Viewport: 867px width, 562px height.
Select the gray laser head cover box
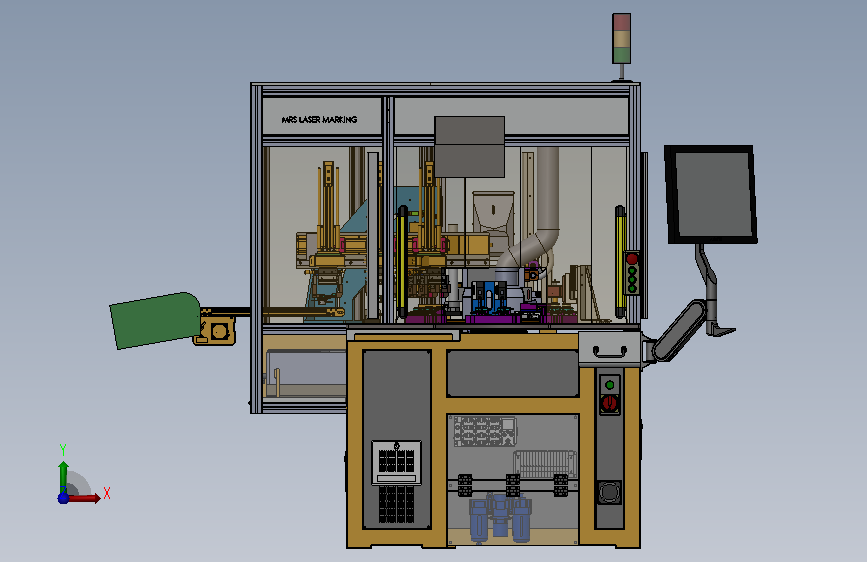(469, 147)
